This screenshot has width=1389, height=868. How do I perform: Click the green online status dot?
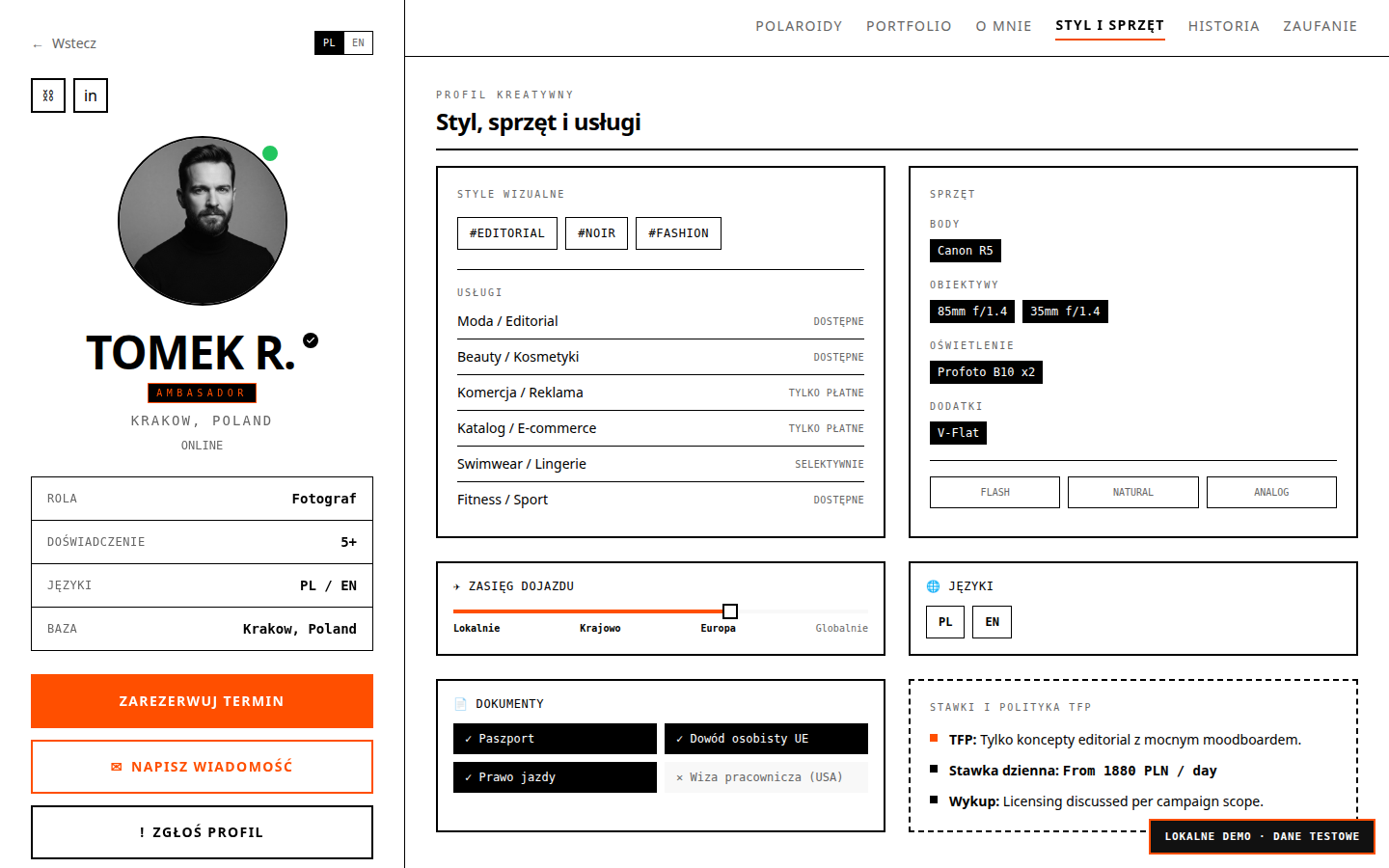pos(270,153)
